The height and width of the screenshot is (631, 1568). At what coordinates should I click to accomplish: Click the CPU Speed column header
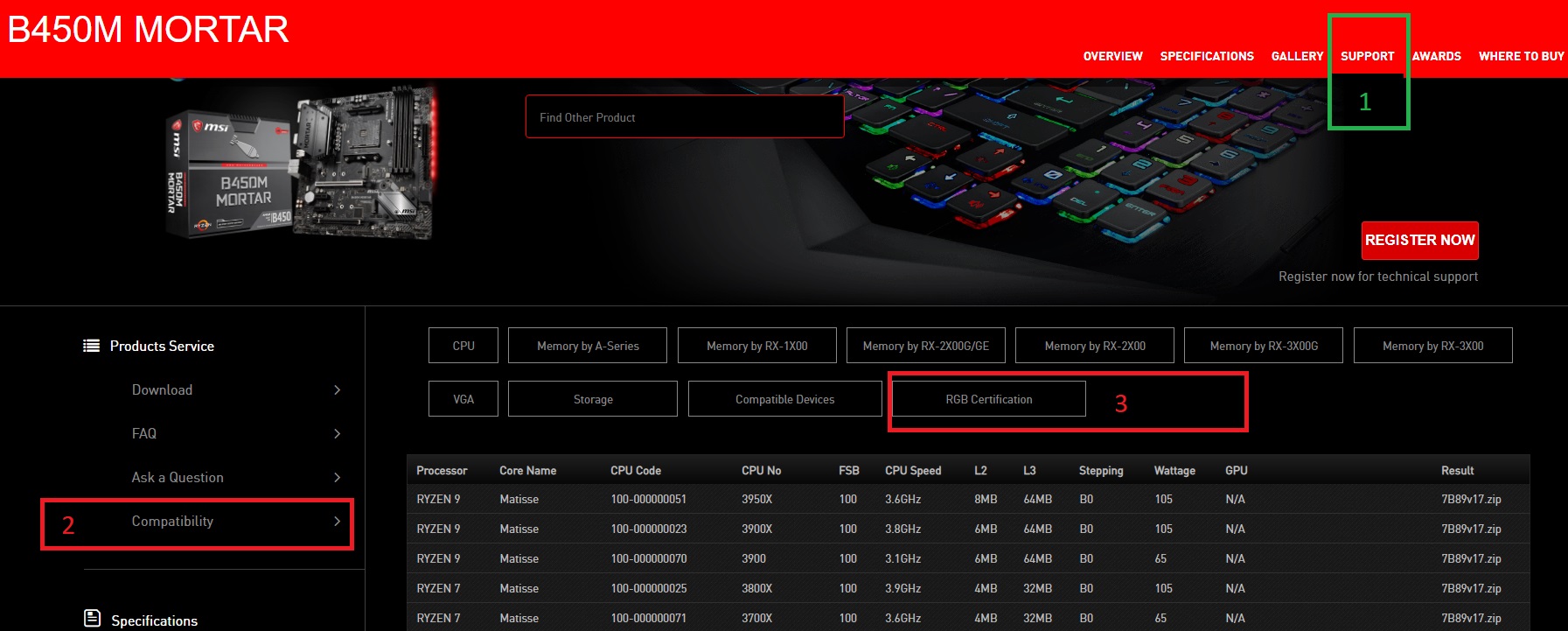tap(913, 471)
